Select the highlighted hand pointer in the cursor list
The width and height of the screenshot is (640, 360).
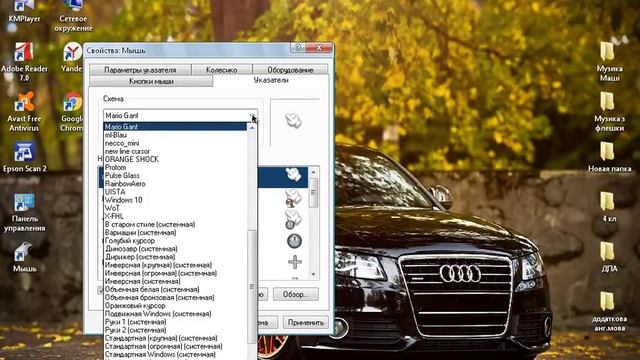pos(293,175)
